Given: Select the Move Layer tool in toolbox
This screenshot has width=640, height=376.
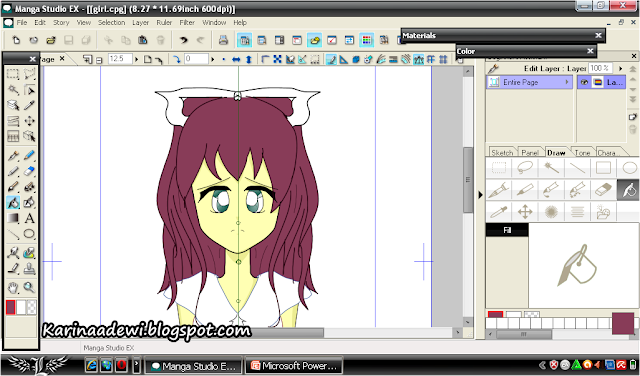Looking at the screenshot, I should 29,121.
